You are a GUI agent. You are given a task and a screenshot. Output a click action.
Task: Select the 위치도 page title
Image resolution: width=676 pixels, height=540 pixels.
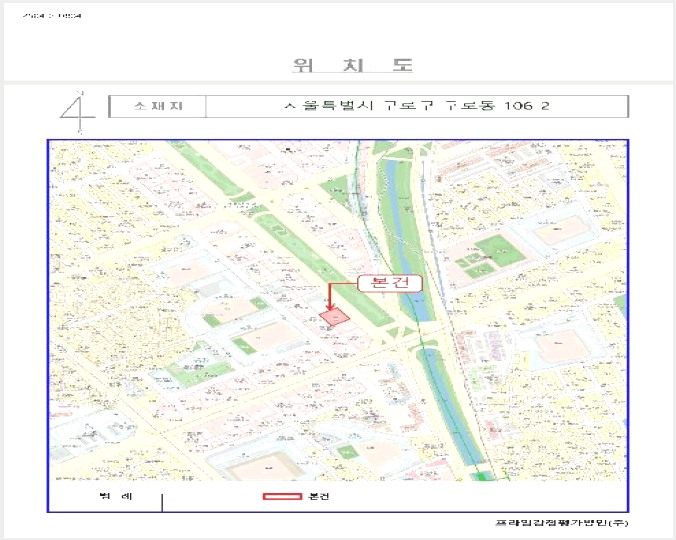353,65
